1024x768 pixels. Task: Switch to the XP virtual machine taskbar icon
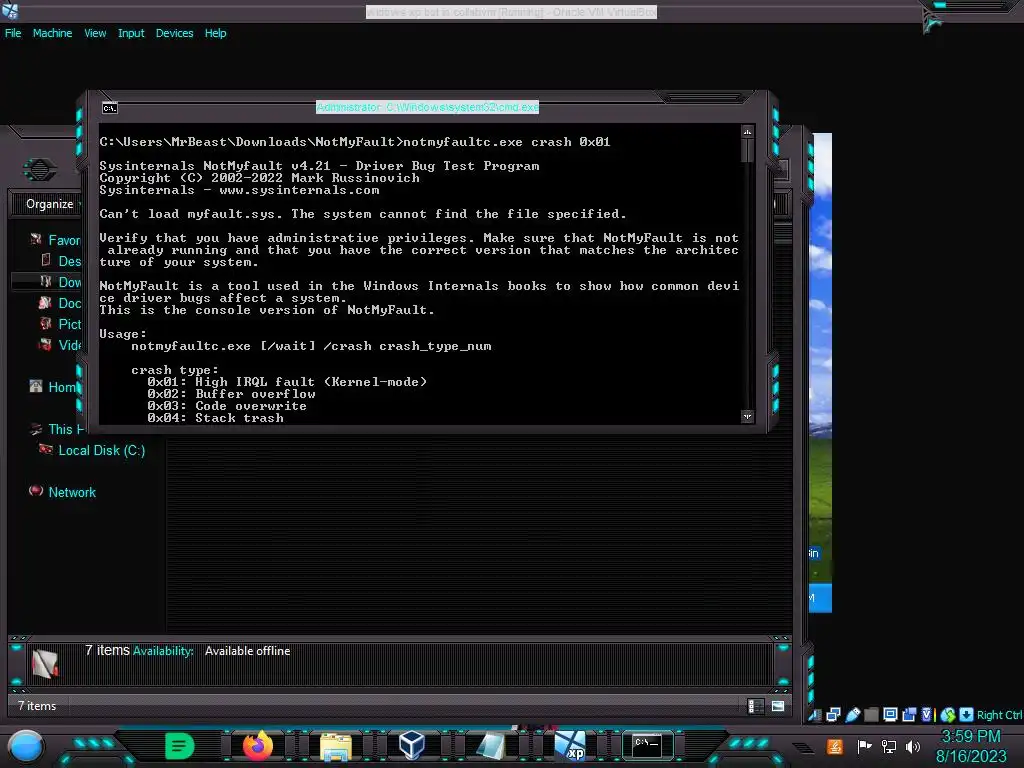[x=569, y=746]
